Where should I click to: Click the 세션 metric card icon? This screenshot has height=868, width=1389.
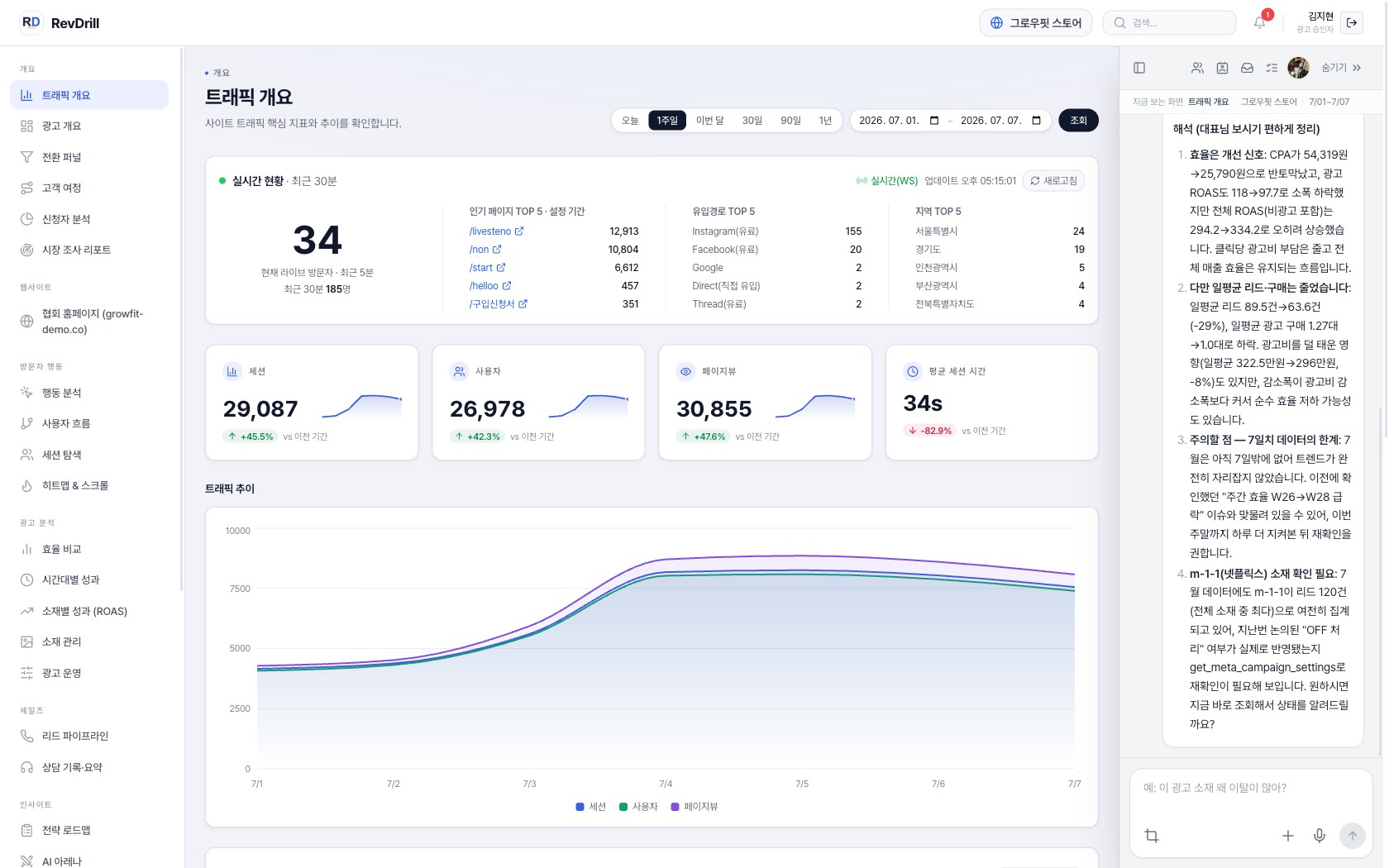point(232,371)
